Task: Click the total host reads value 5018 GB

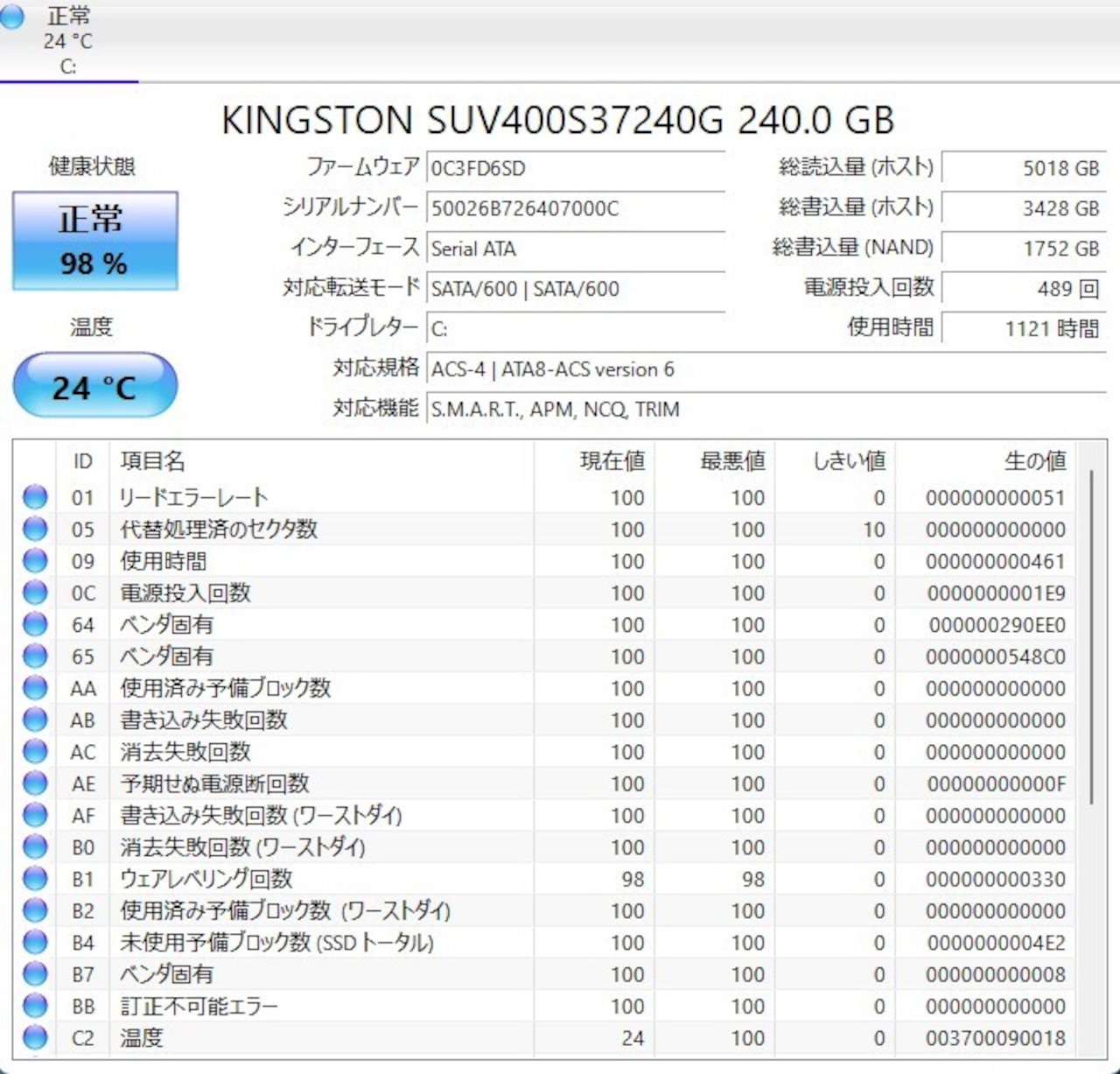Action: tap(1024, 168)
